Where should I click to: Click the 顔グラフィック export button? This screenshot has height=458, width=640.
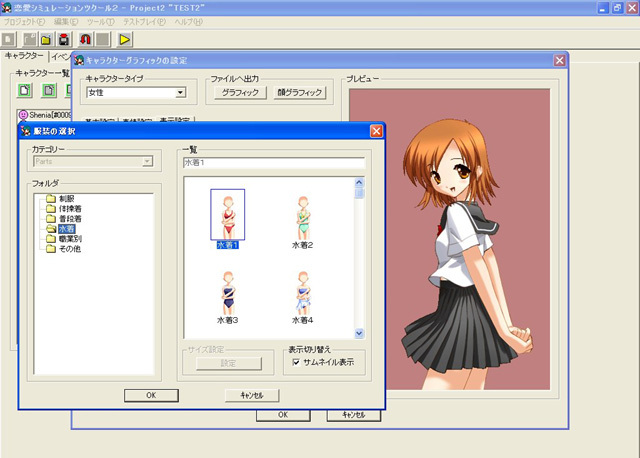pyautogui.click(x=300, y=93)
